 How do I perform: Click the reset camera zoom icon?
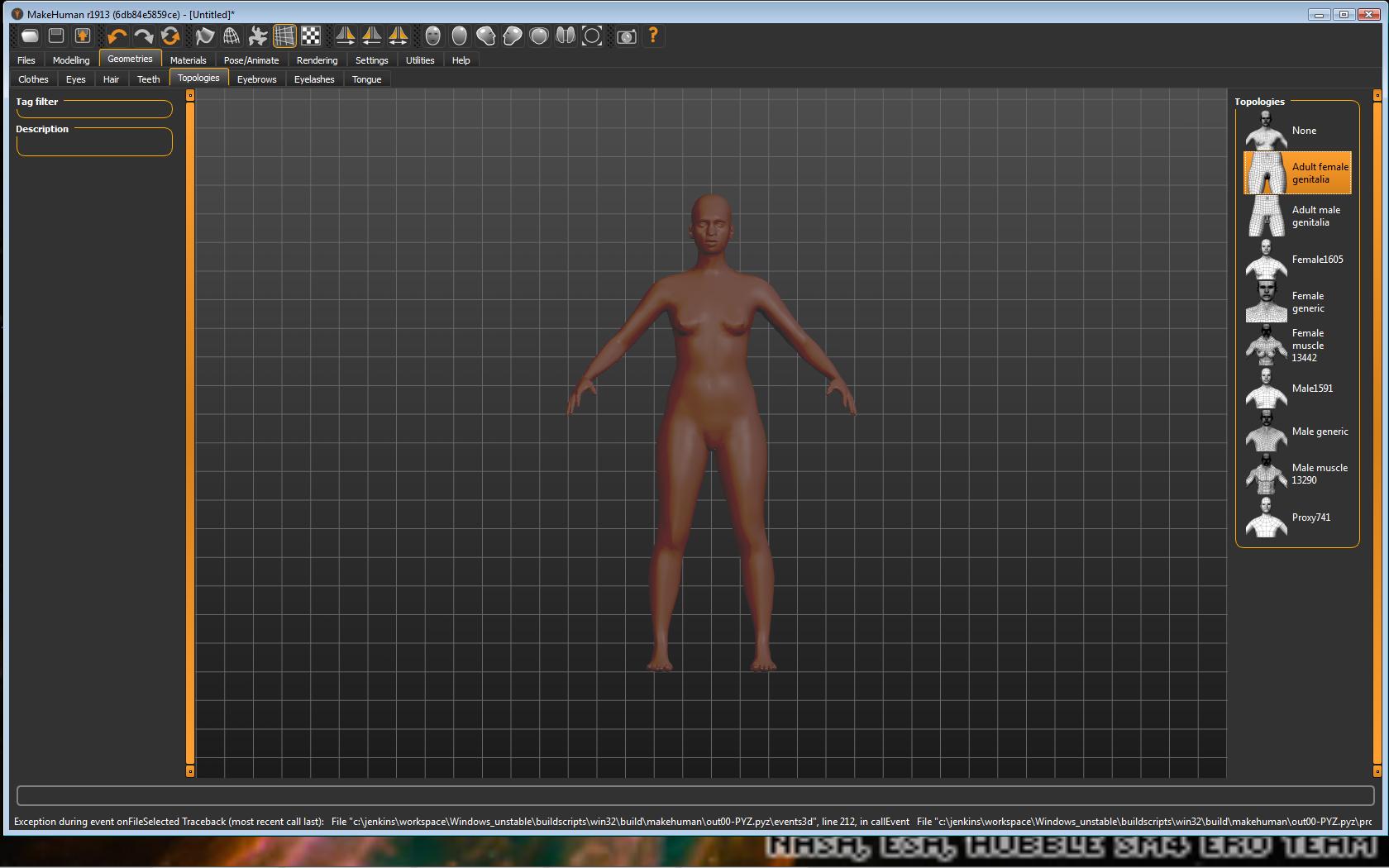[x=592, y=36]
